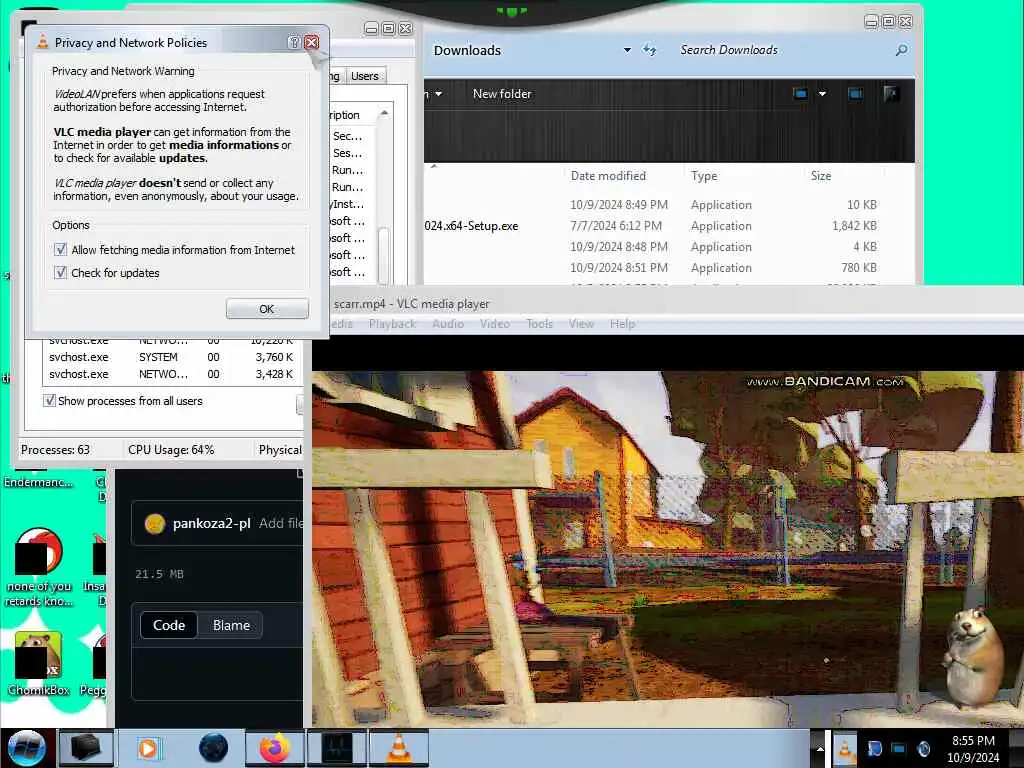Viewport: 1024px width, 768px height.
Task: Select the 4 KB application row
Action: [653, 247]
